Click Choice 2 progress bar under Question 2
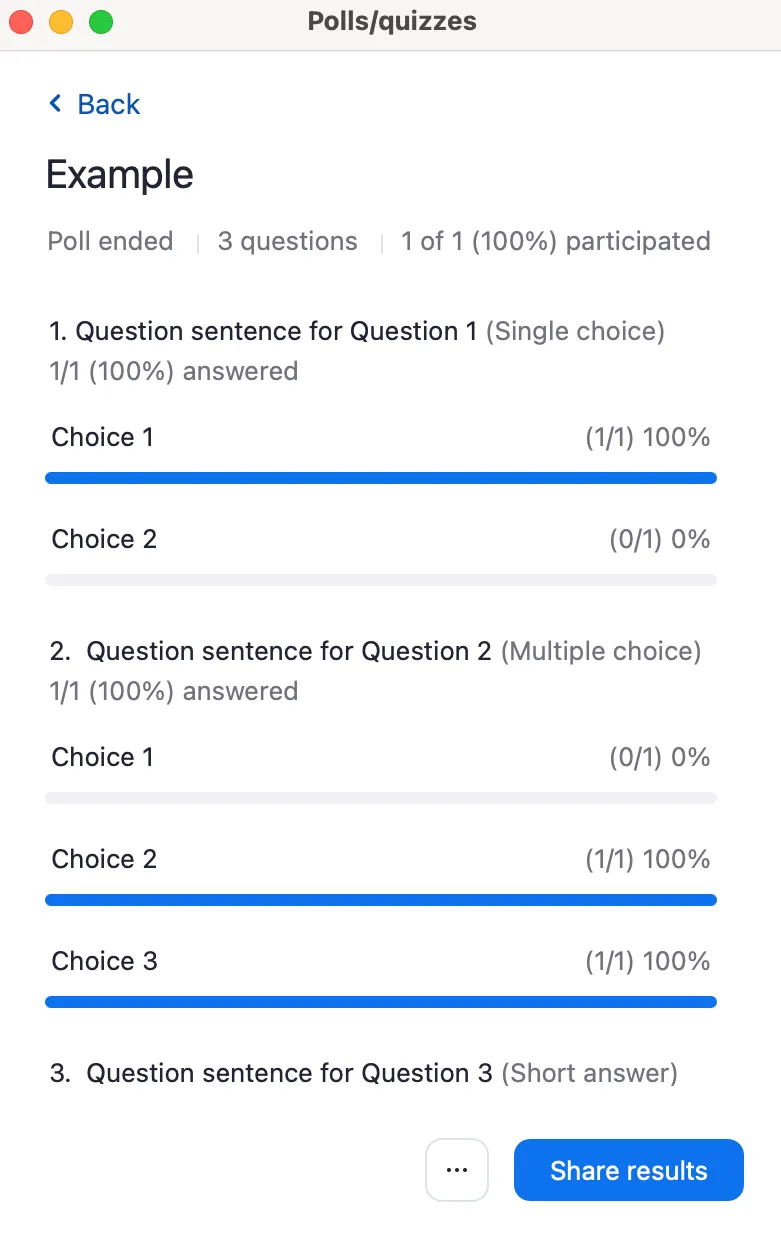This screenshot has height=1244, width=781. [x=380, y=900]
